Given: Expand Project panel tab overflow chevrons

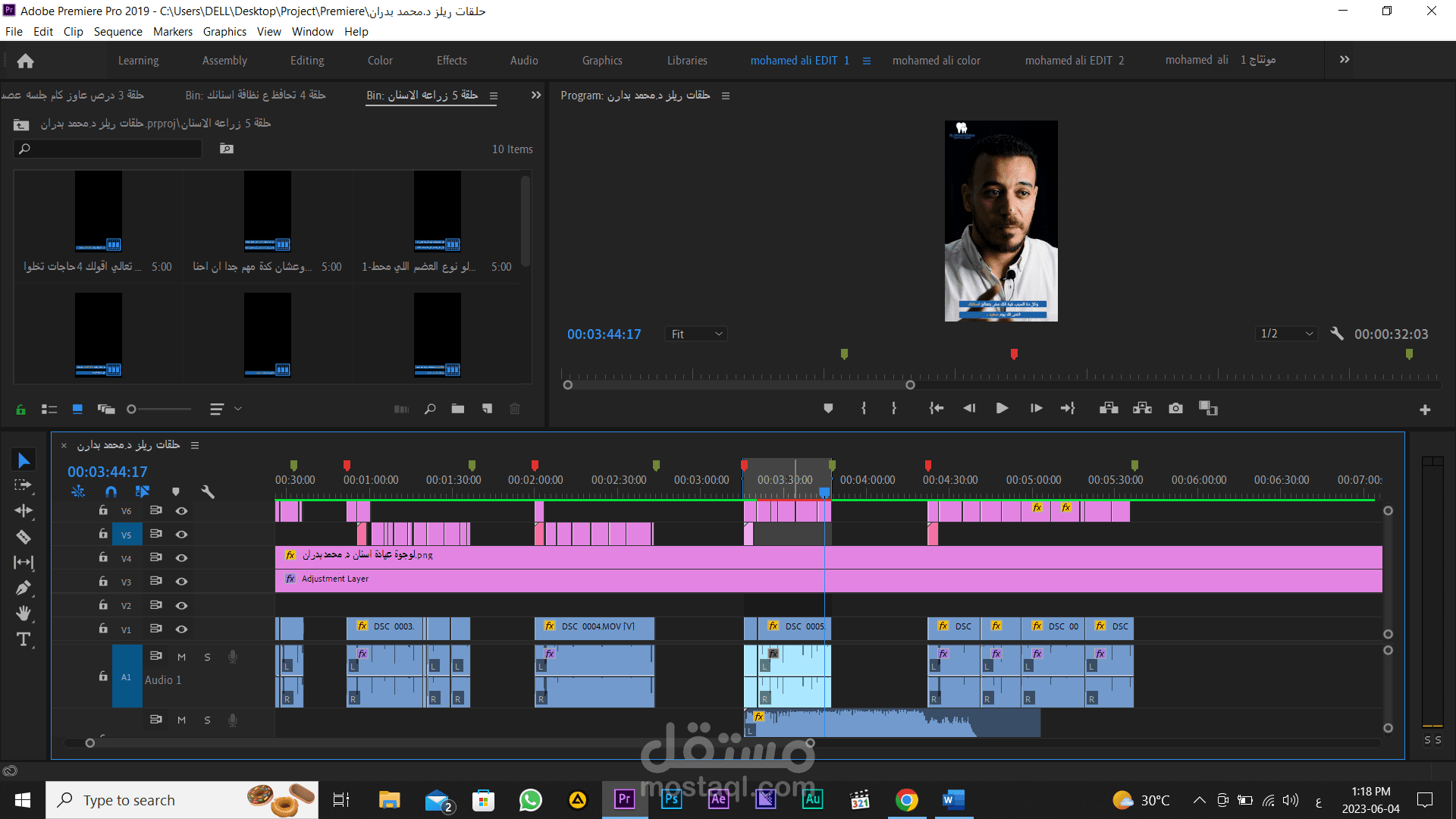Looking at the screenshot, I should 536,95.
